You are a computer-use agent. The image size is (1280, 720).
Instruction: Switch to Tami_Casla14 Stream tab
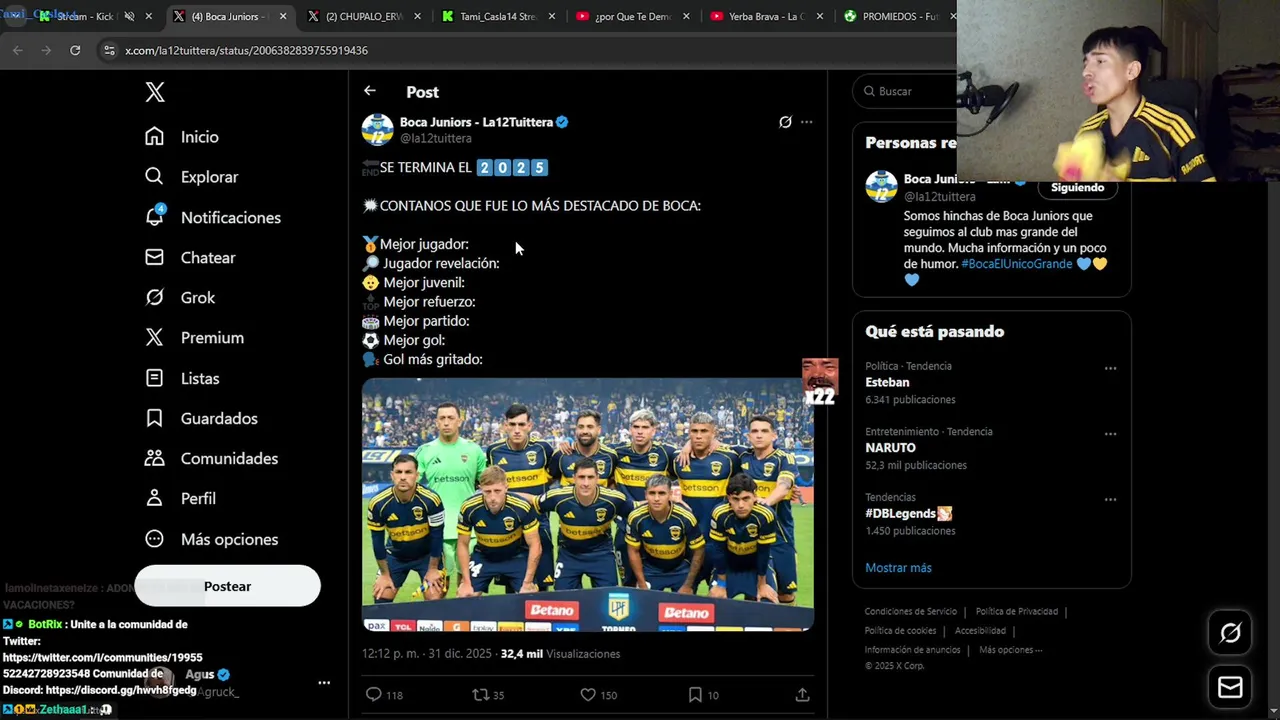(x=498, y=16)
